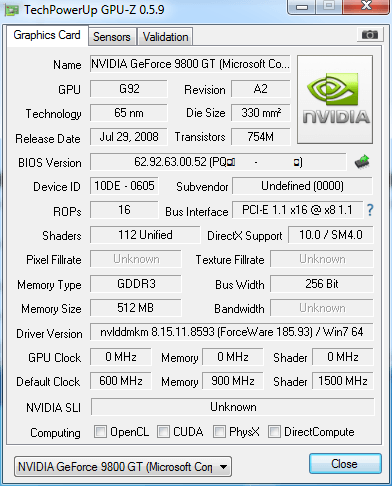Switch to the Sensors tab
The image size is (392, 486).
coord(112,37)
